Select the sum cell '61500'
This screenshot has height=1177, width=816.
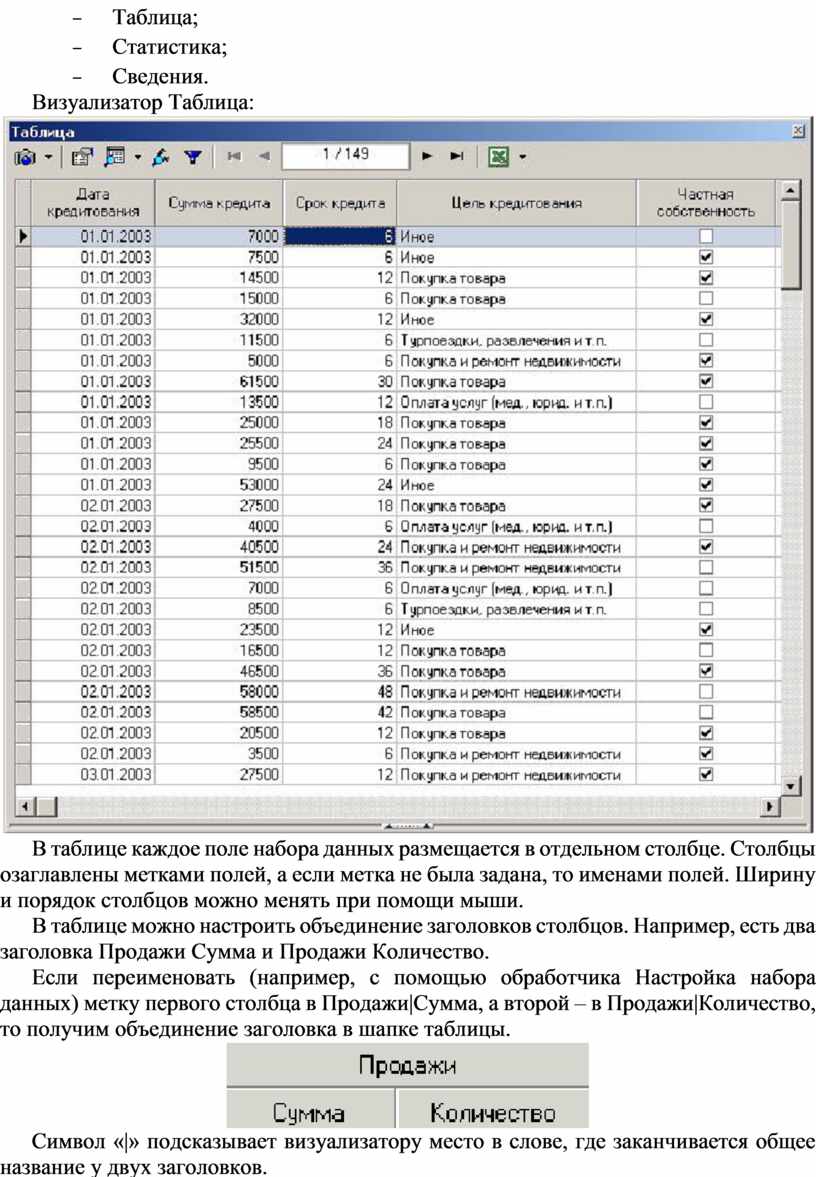click(219, 381)
